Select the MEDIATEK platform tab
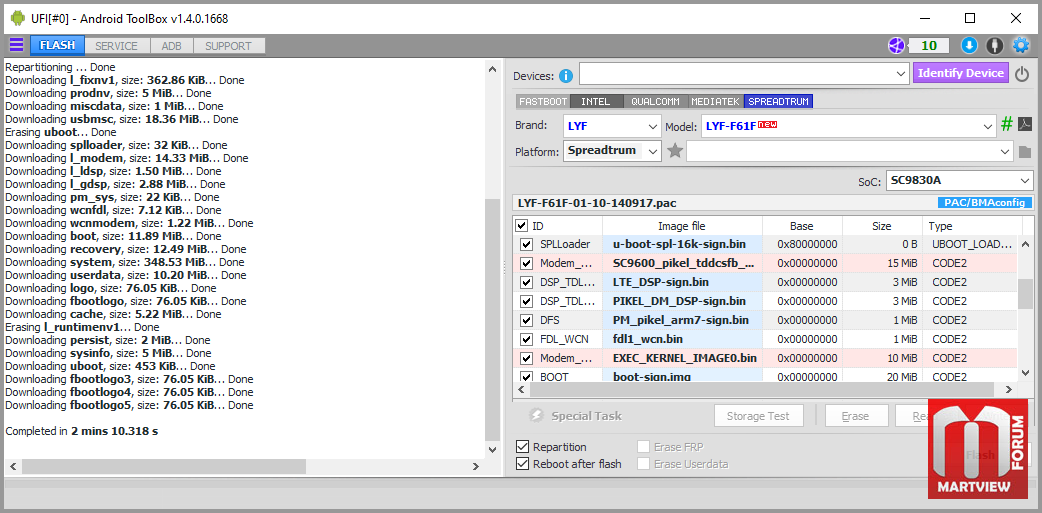 pyautogui.click(x=716, y=102)
